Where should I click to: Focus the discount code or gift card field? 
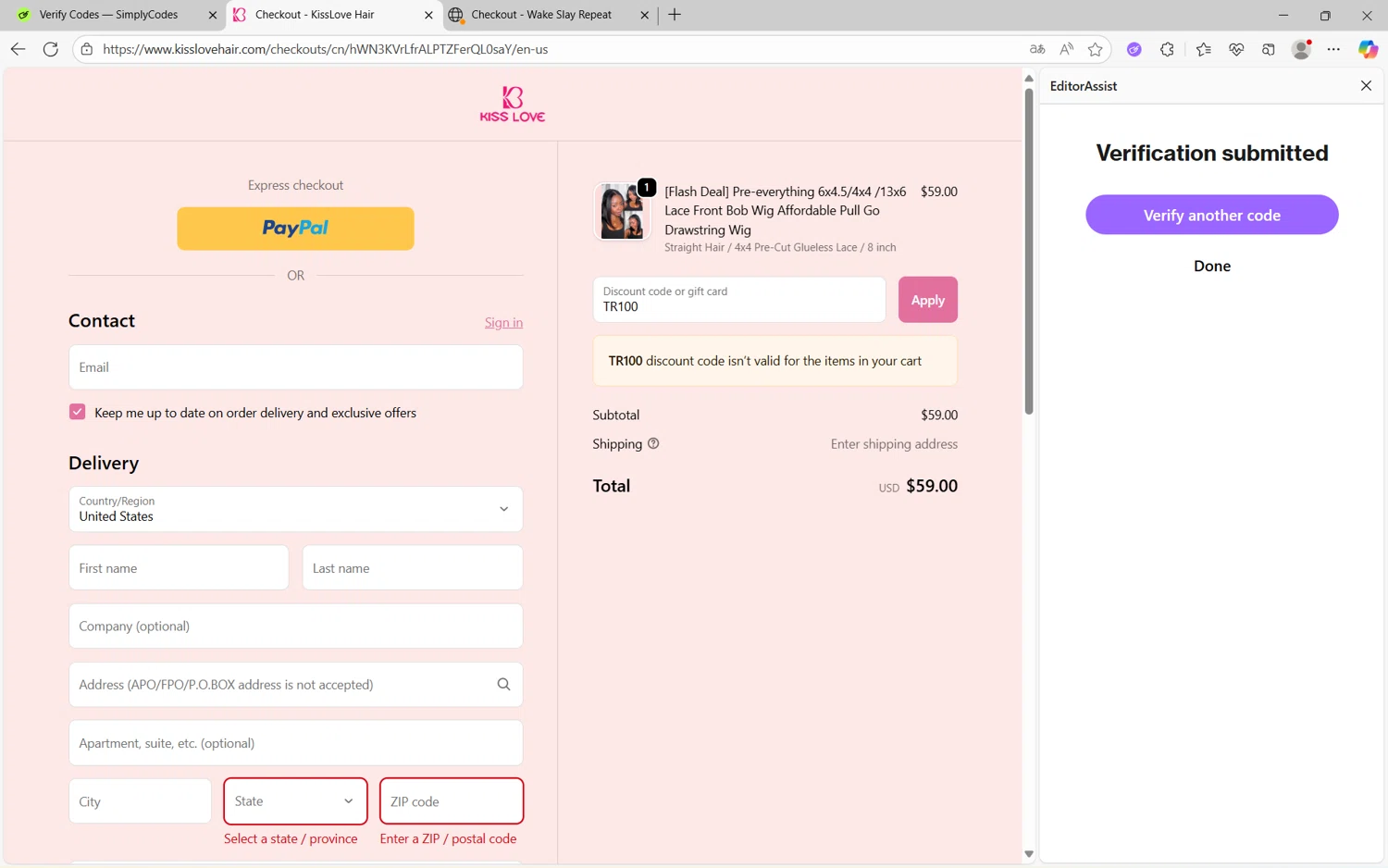point(739,300)
